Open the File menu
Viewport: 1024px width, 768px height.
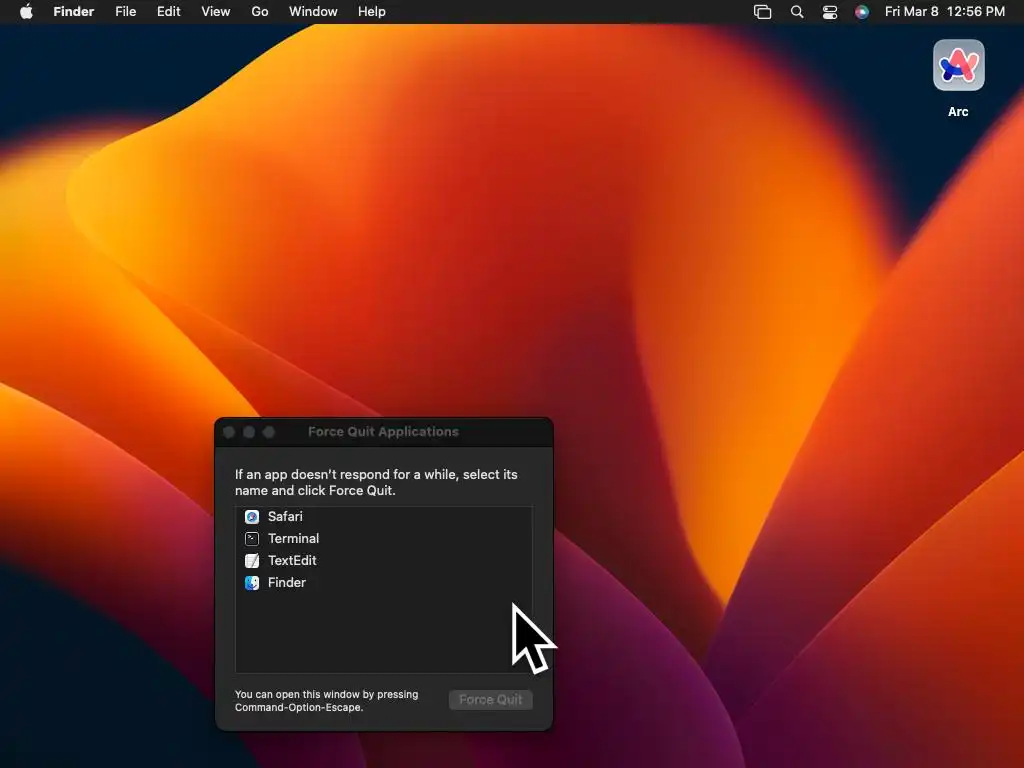(x=125, y=12)
